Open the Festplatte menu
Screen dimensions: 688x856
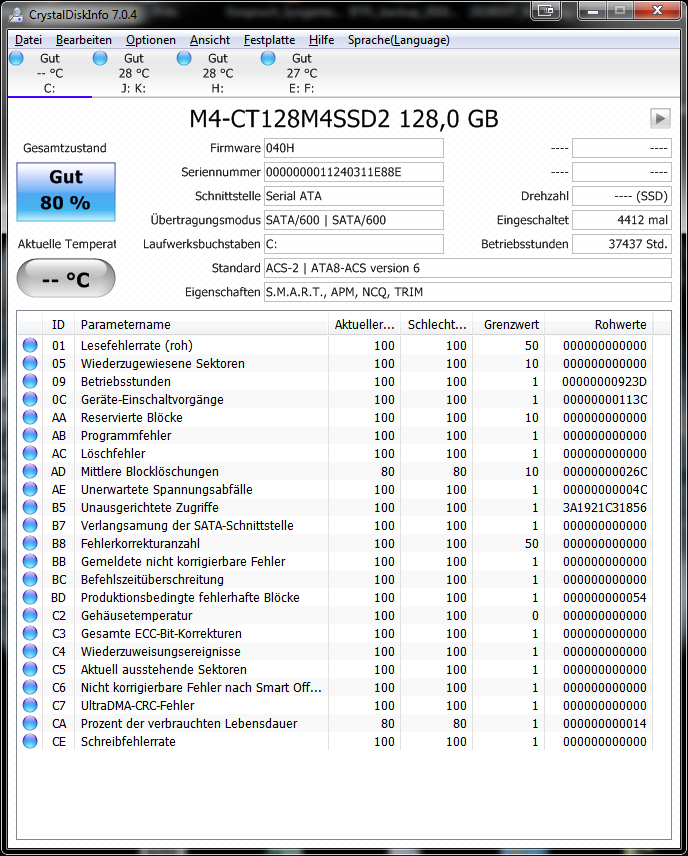click(269, 40)
